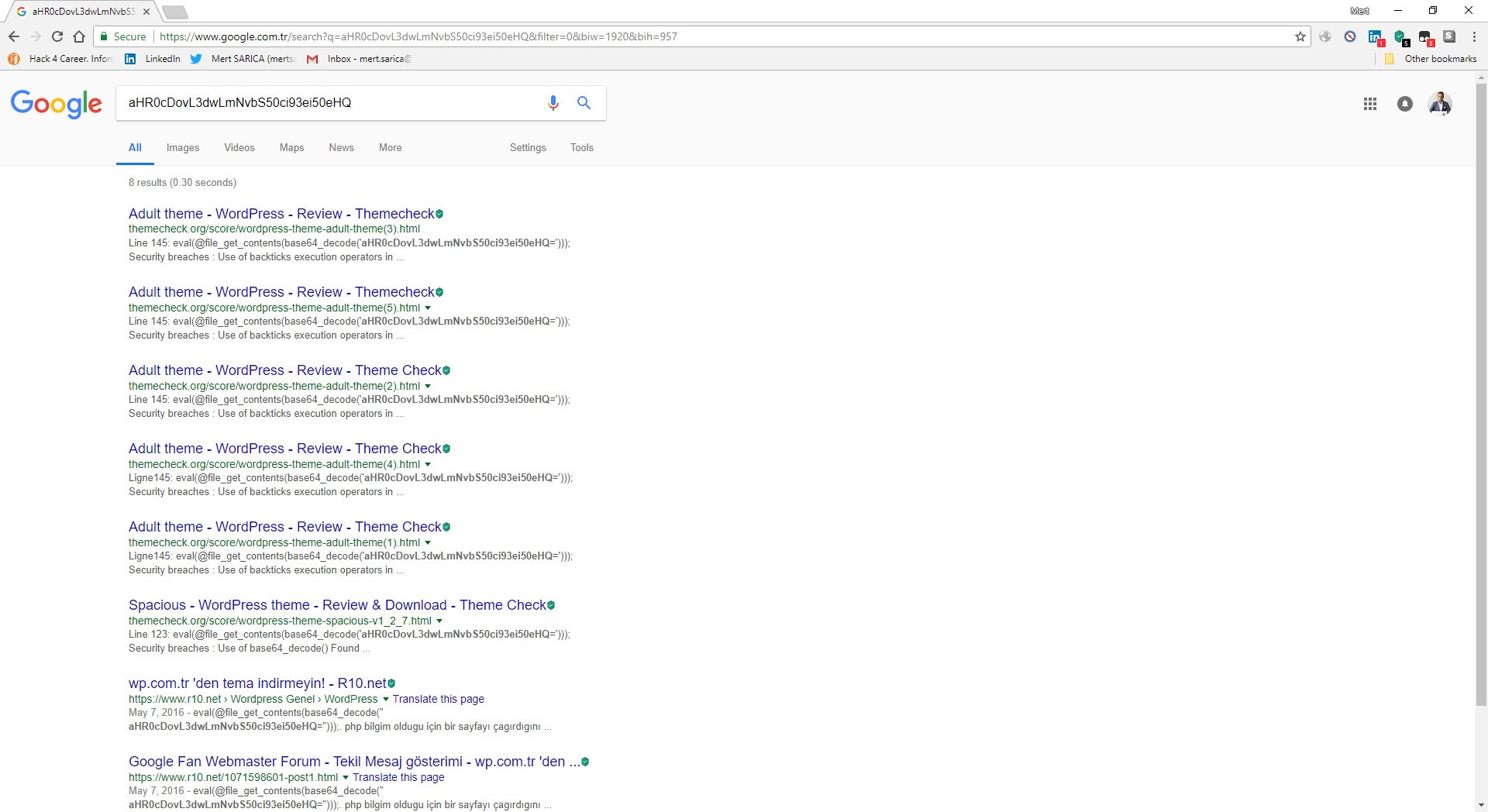
Task: Expand the arrow after adult-theme(4).html URL
Action: click(x=428, y=465)
